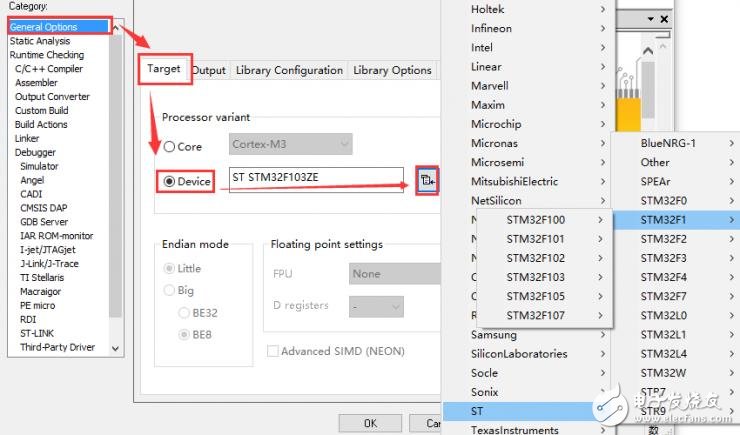Expand the BlueNRG-1 submenu

[676, 143]
